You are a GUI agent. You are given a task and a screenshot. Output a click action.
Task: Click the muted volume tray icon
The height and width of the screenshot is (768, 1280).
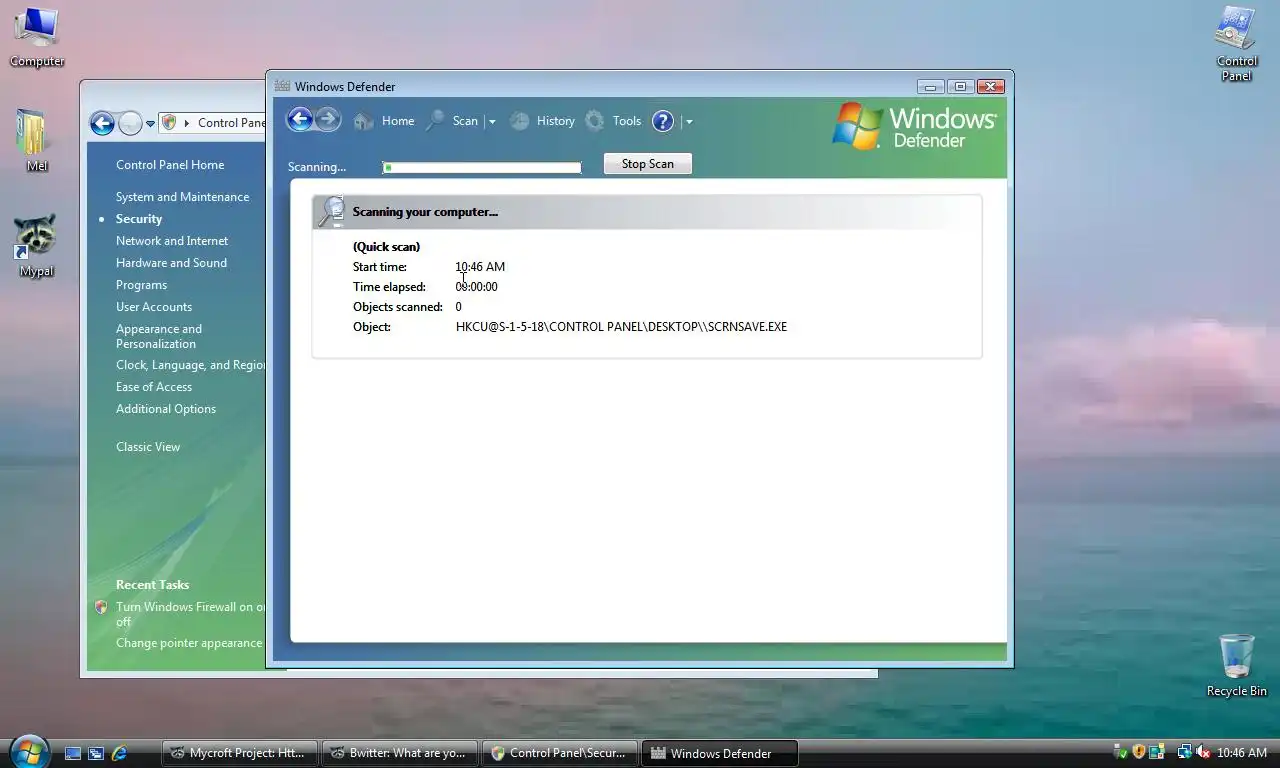[1203, 752]
